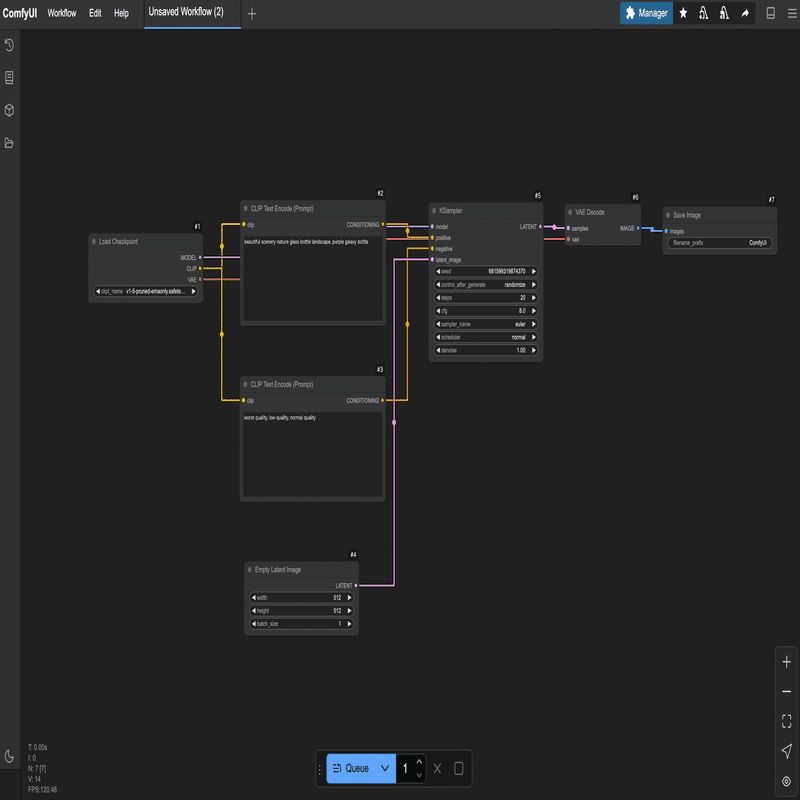This screenshot has width=800, height=800.
Task: Toggle select mode arrow icon
Action: pos(786,751)
